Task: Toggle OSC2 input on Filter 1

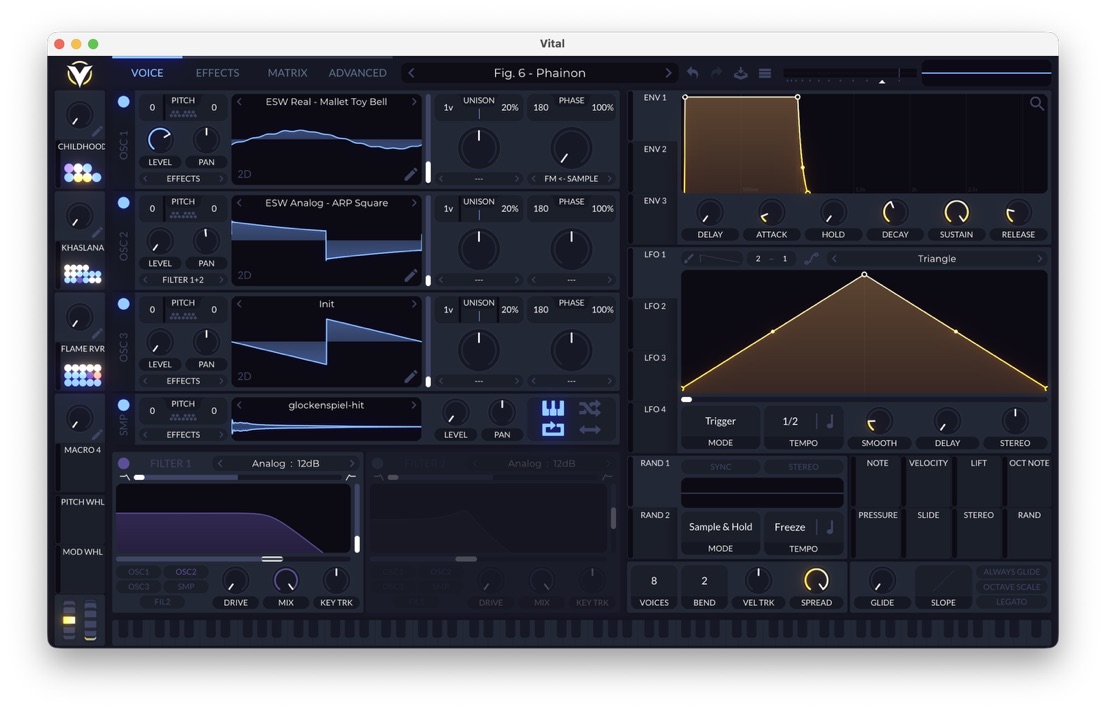Action: (186, 572)
